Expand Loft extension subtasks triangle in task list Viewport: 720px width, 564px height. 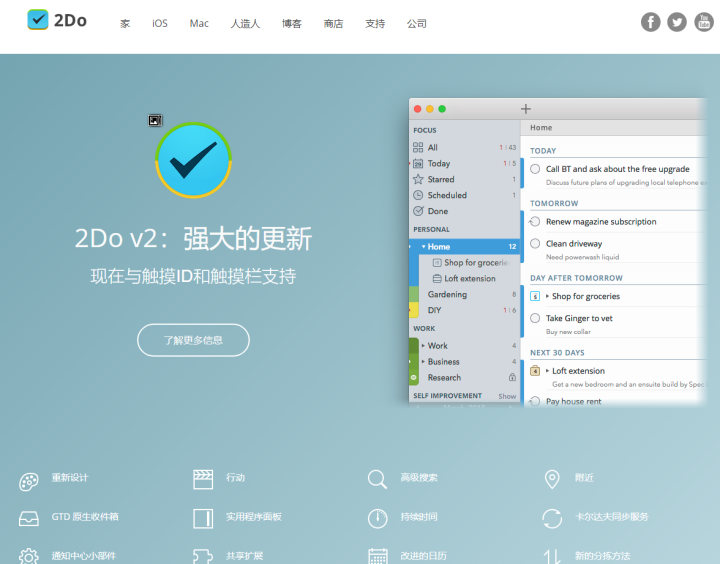coord(547,371)
